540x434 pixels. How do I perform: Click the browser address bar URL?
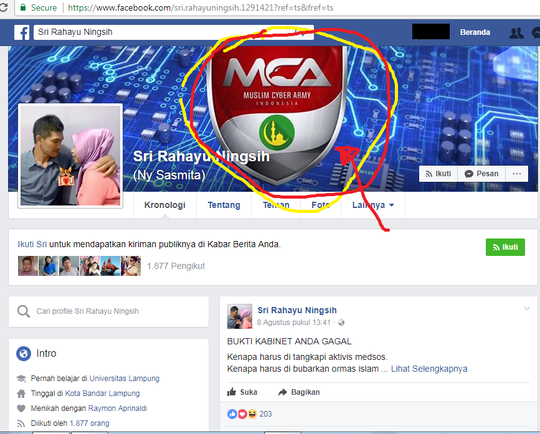click(200, 8)
